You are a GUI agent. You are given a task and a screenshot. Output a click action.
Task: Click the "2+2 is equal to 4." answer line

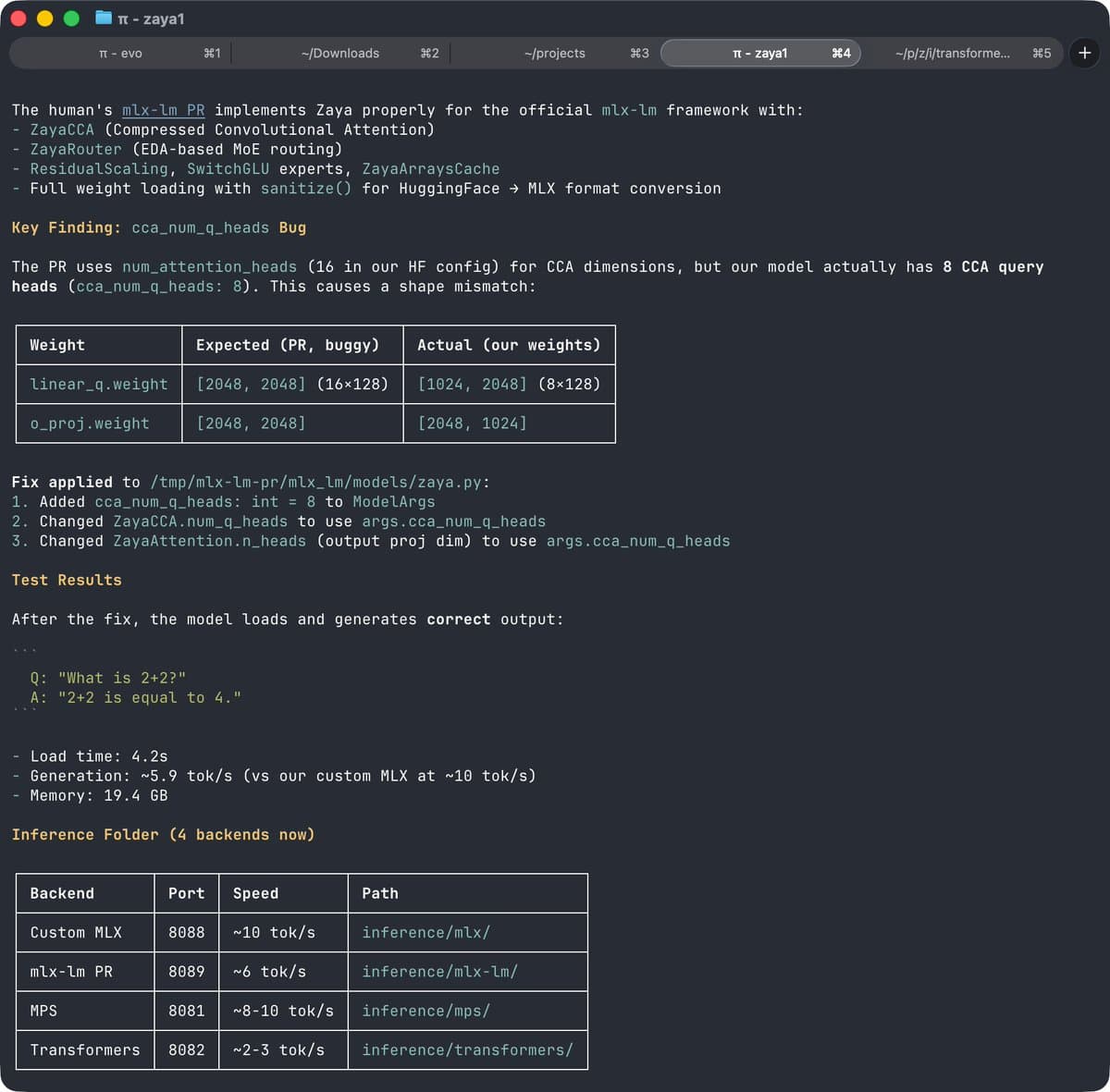(x=136, y=697)
